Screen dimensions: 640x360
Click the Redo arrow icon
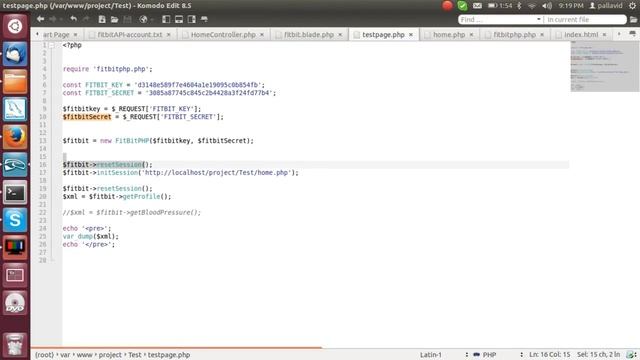(x=86, y=19)
